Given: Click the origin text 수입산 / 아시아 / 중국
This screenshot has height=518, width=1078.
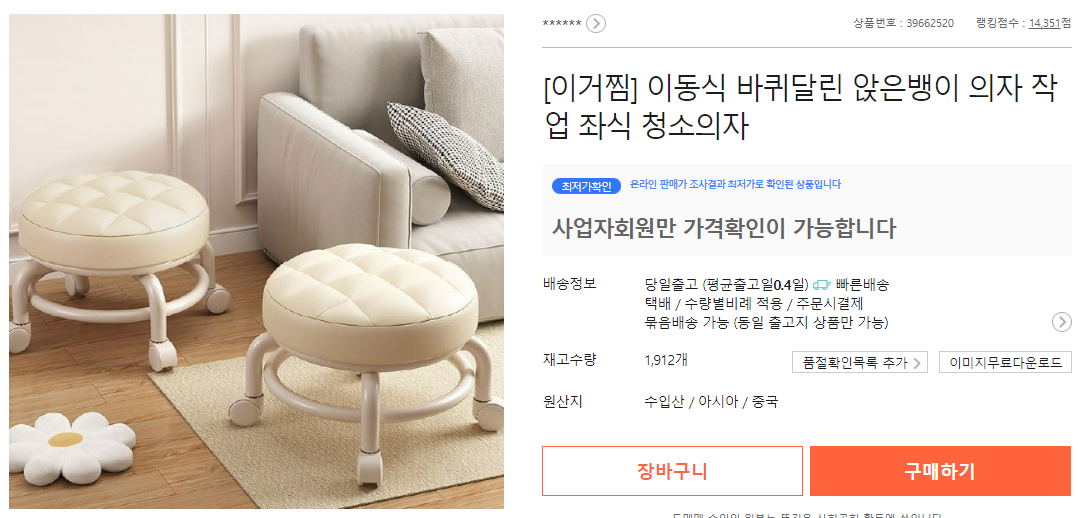Looking at the screenshot, I should [x=712, y=402].
